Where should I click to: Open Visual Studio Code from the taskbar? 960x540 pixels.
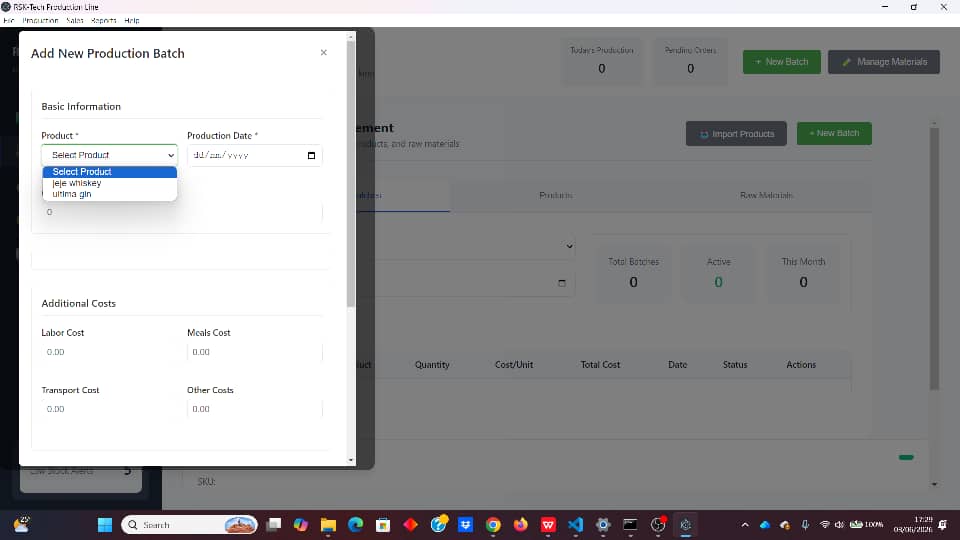click(x=576, y=525)
